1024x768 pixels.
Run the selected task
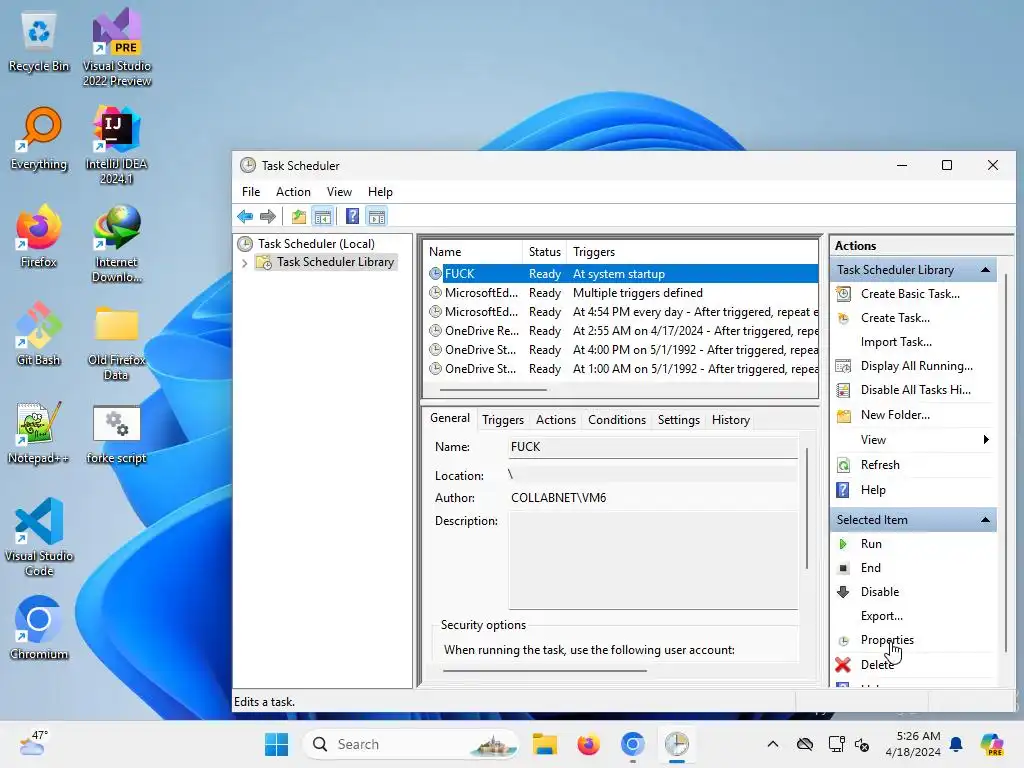tap(871, 544)
